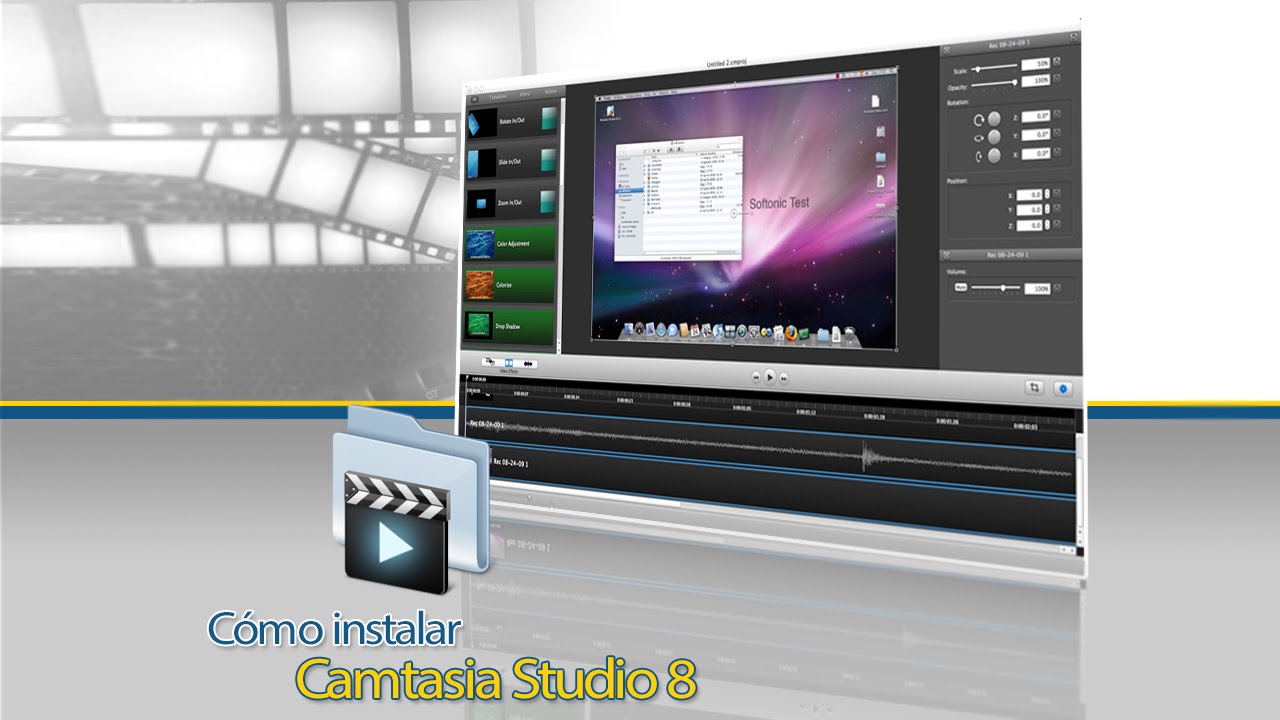Select the Rotate In/Out transition effect
Screen dimensions: 1280x720
pos(513,122)
